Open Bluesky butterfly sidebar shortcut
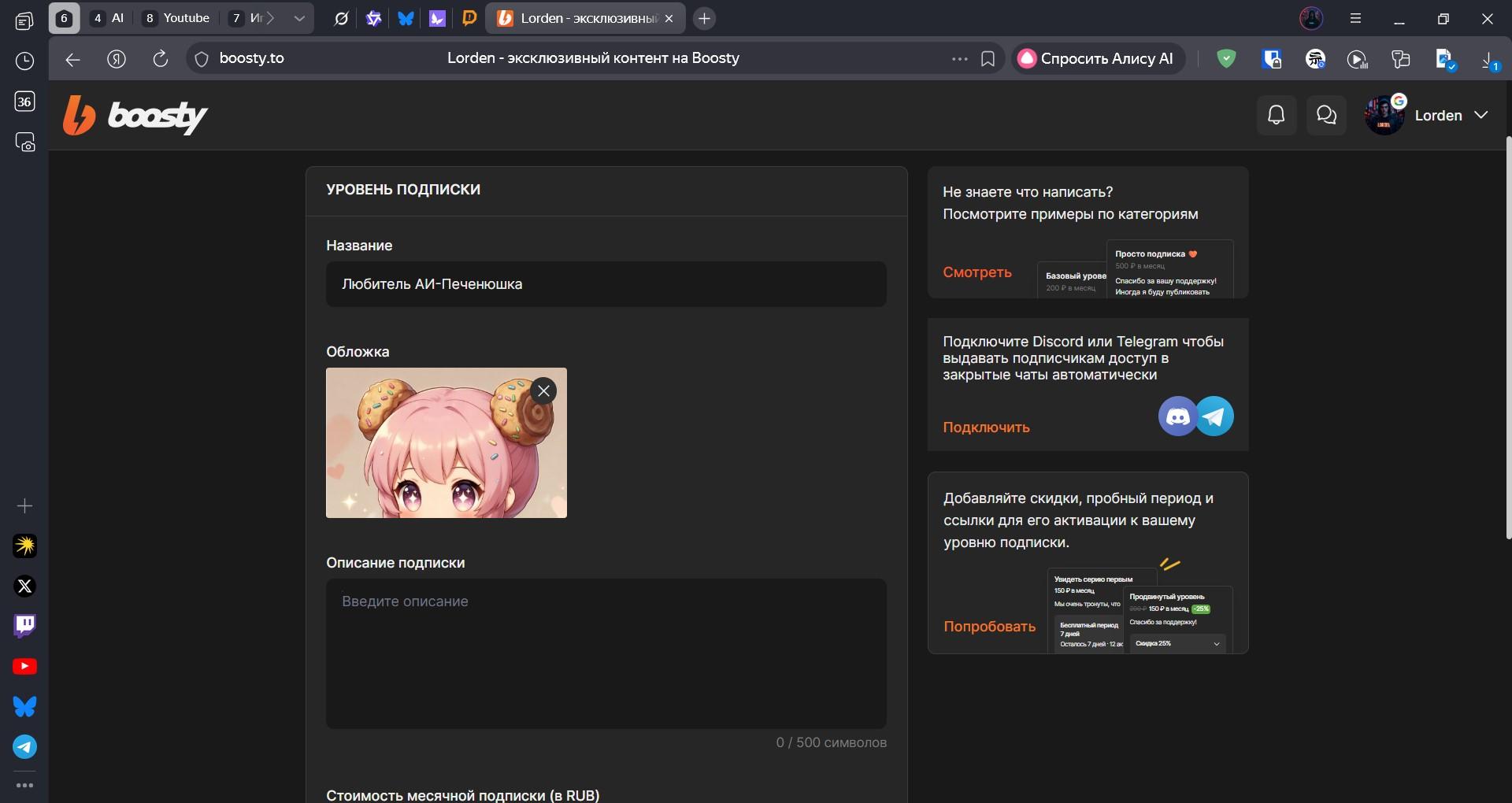The width and height of the screenshot is (1512, 803). pos(25,706)
